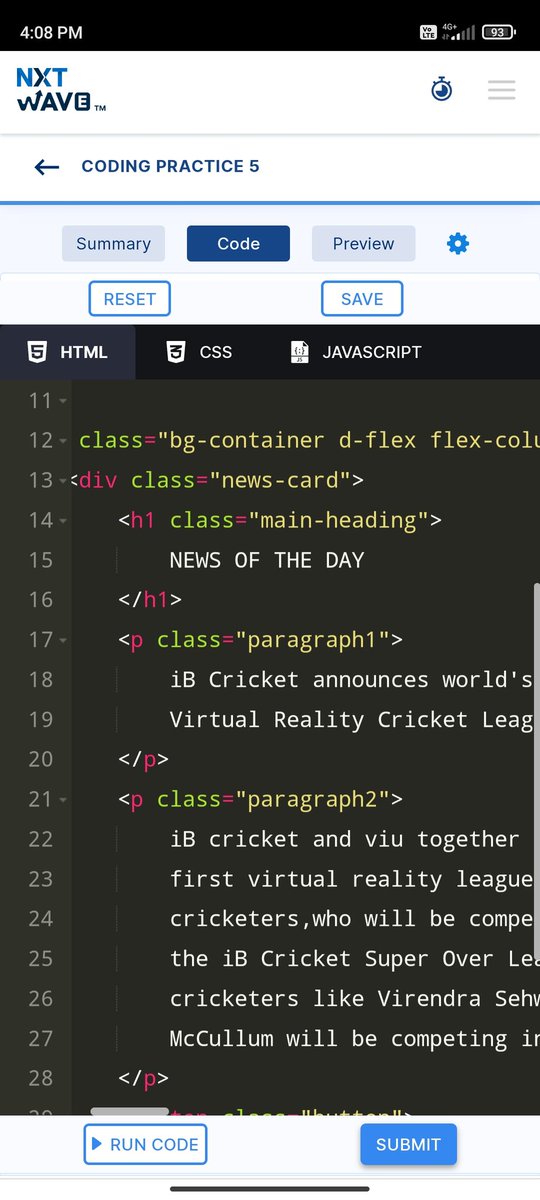Click the closing p tag on line 20
This screenshot has height=1200, width=540.
click(x=143, y=760)
